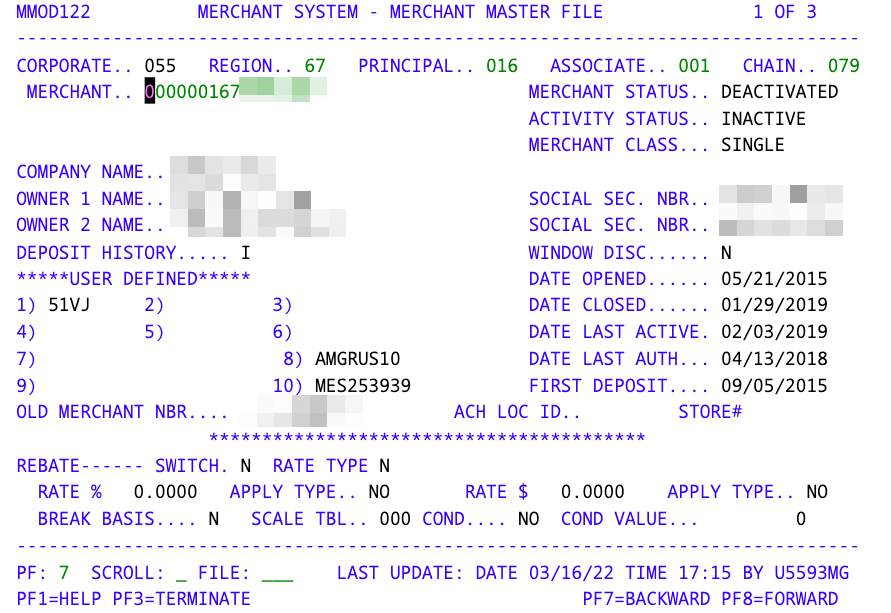Select the WINDOW DISC value N
The image size is (891, 613).
(x=726, y=252)
